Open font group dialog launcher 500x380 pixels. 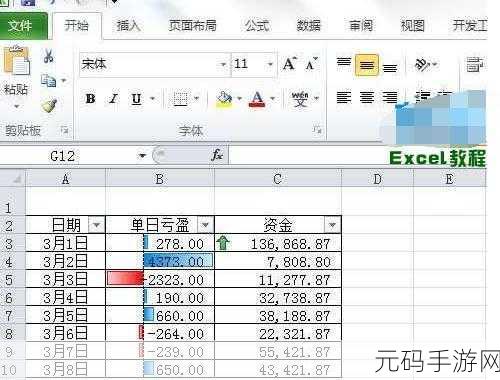(318, 129)
